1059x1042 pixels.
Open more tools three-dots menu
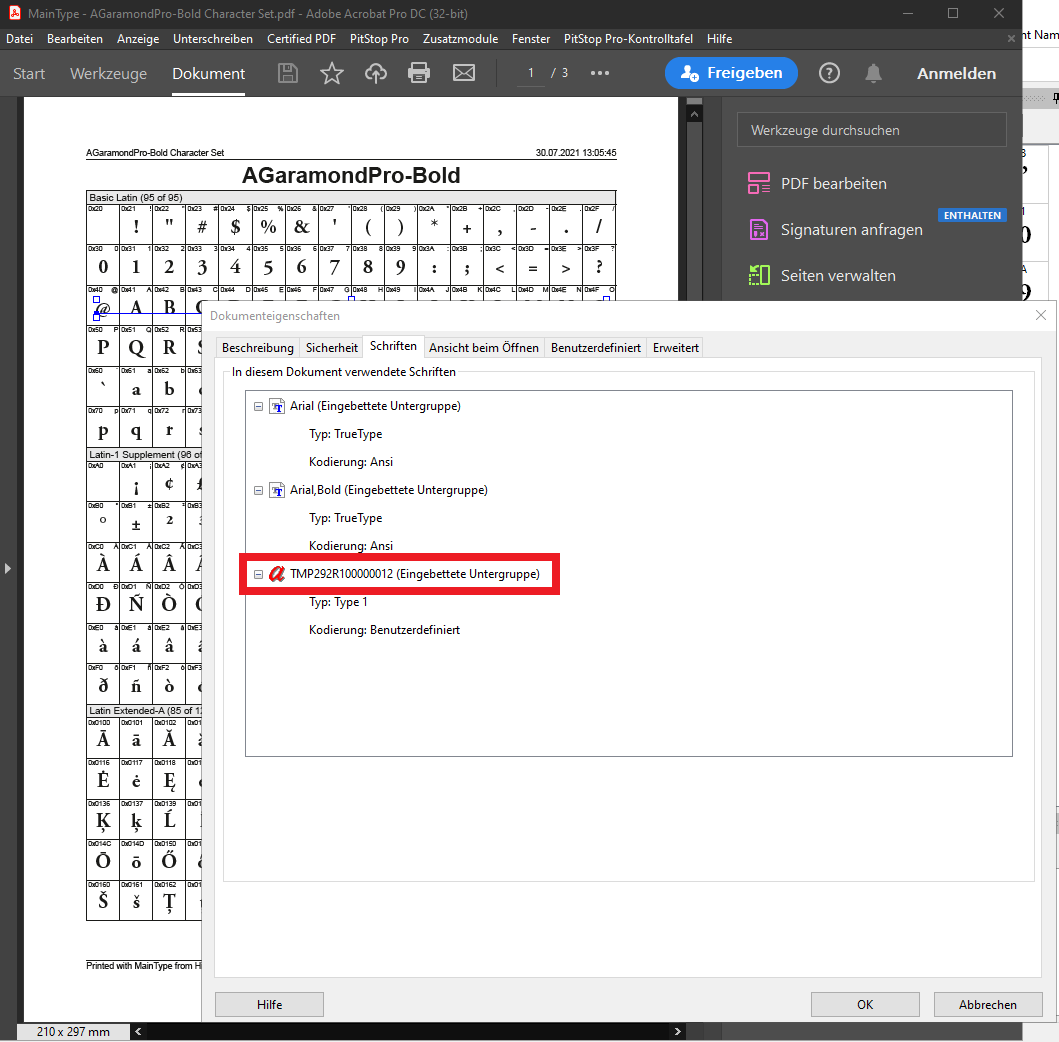click(600, 73)
